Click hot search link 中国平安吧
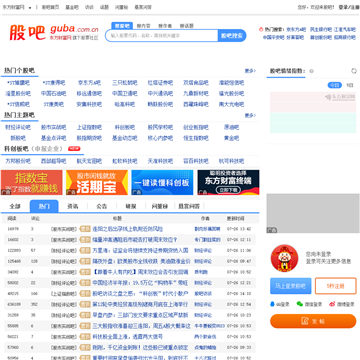 [273, 37]
